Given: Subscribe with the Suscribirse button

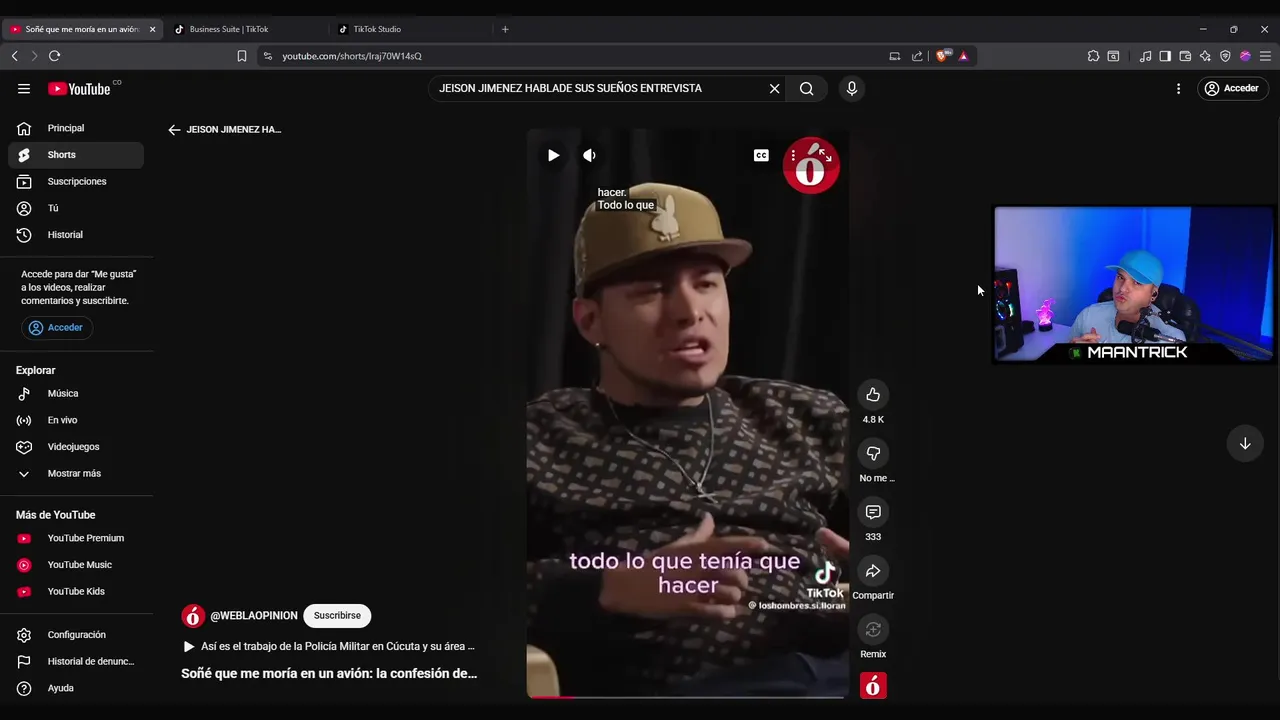Looking at the screenshot, I should (337, 616).
